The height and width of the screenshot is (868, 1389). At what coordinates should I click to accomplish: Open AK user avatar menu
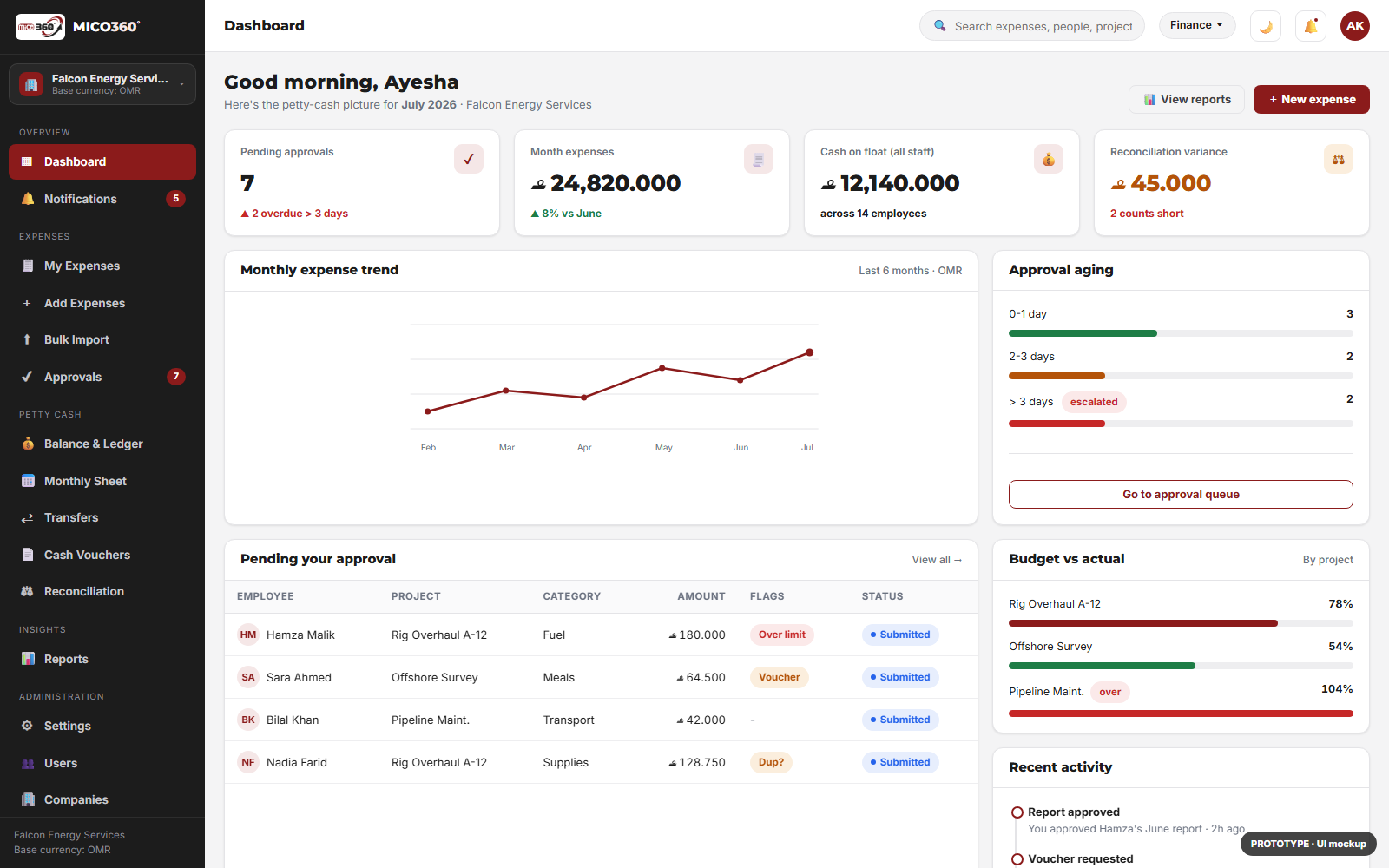(x=1355, y=26)
